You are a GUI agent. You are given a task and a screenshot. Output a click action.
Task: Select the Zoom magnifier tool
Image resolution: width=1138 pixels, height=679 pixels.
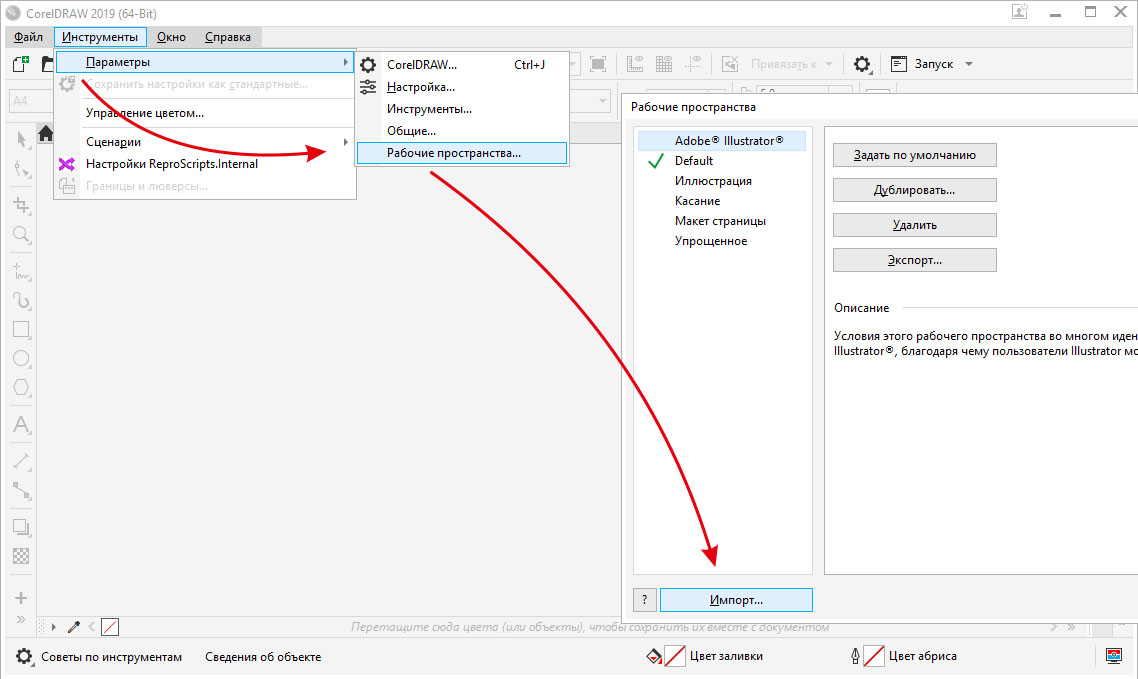pyautogui.click(x=22, y=234)
